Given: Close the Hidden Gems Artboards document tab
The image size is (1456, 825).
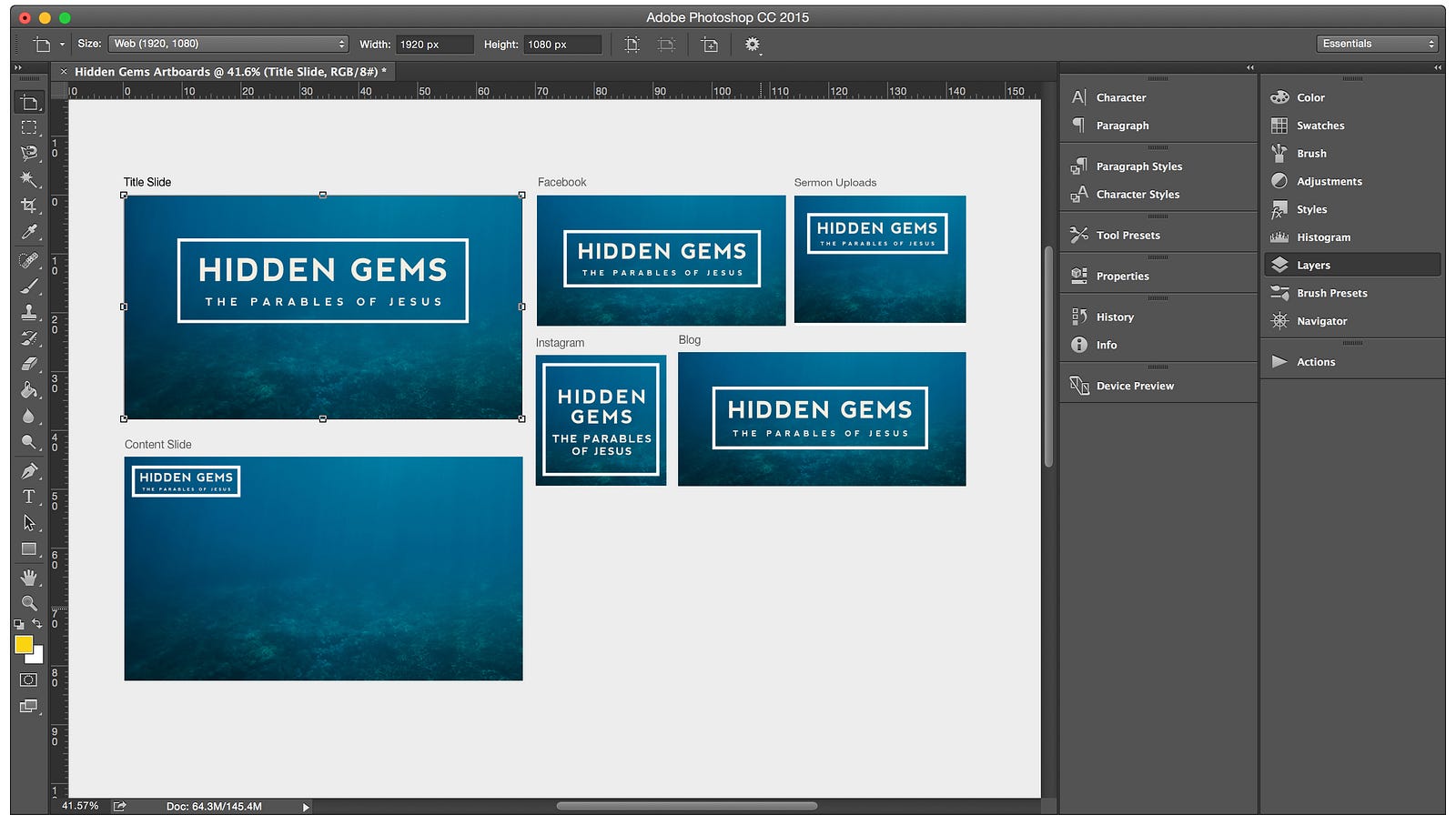Looking at the screenshot, I should tap(64, 71).
